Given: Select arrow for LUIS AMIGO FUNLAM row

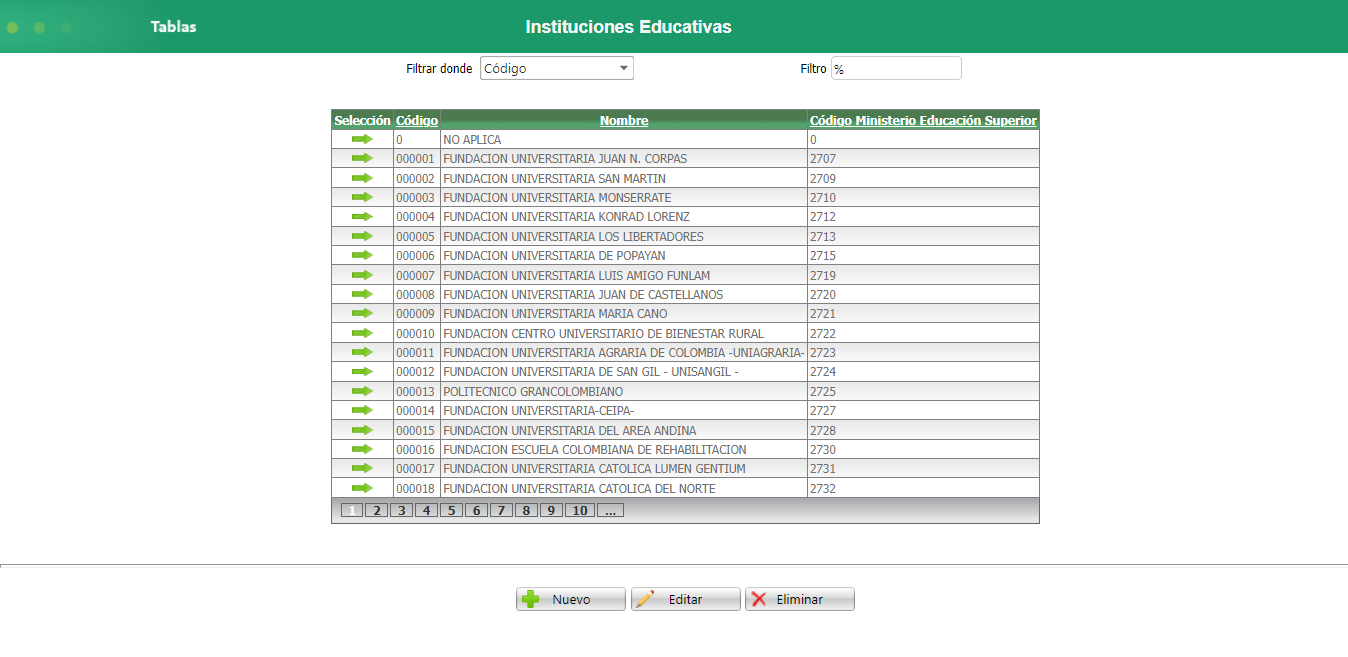Looking at the screenshot, I should click(362, 275).
